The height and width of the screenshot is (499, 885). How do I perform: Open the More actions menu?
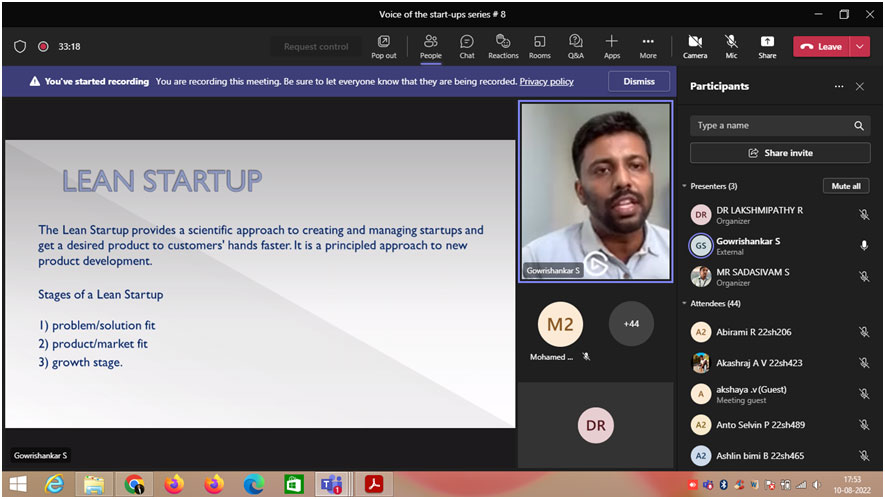(x=648, y=46)
